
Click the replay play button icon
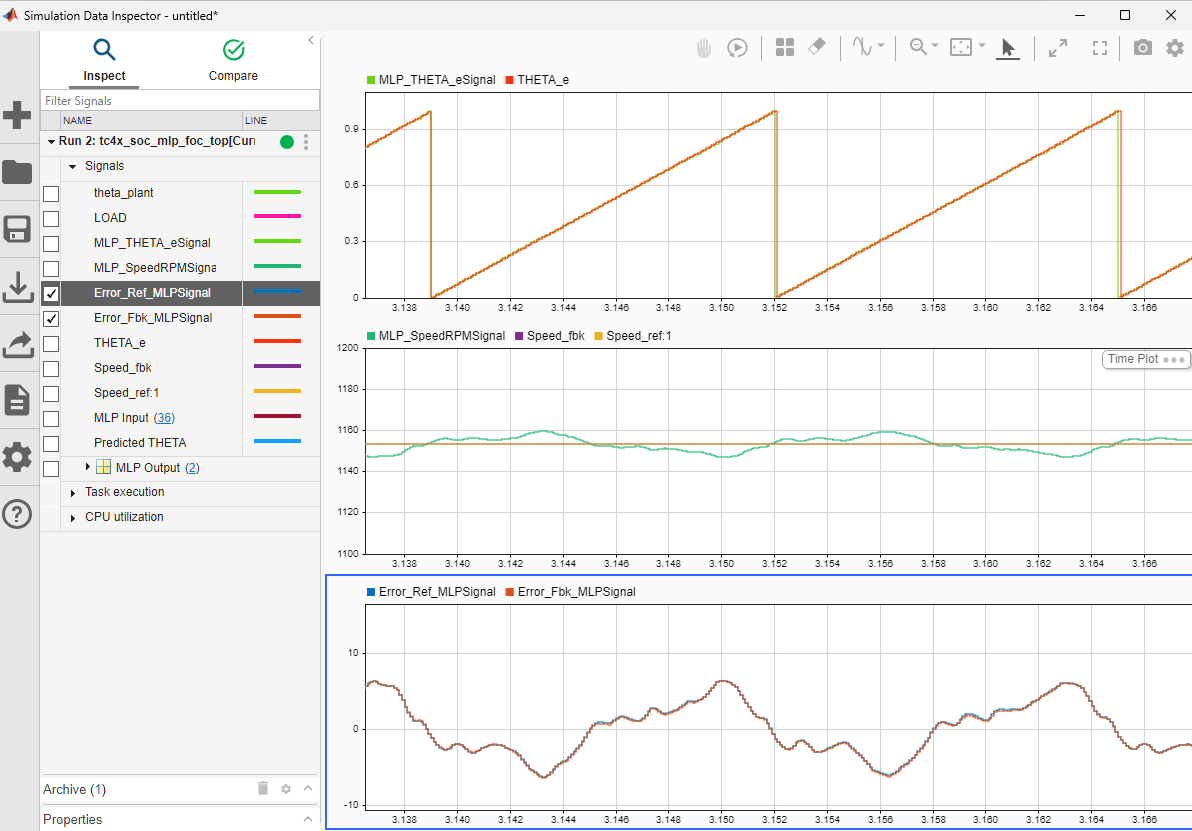(737, 47)
